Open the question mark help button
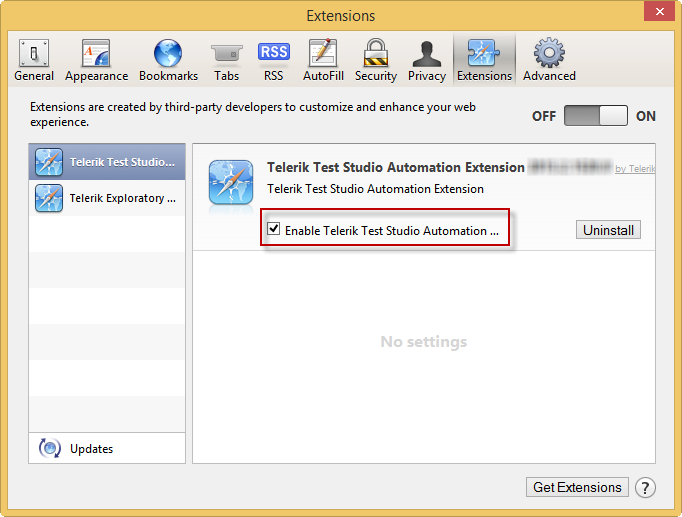Screen dimensions: 682x517 tap(646, 488)
